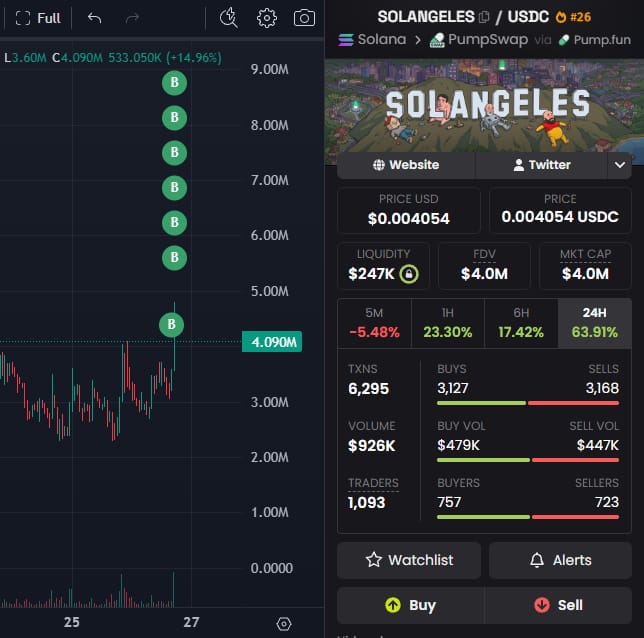Click the Pump.fun pill icon

pos(564,40)
